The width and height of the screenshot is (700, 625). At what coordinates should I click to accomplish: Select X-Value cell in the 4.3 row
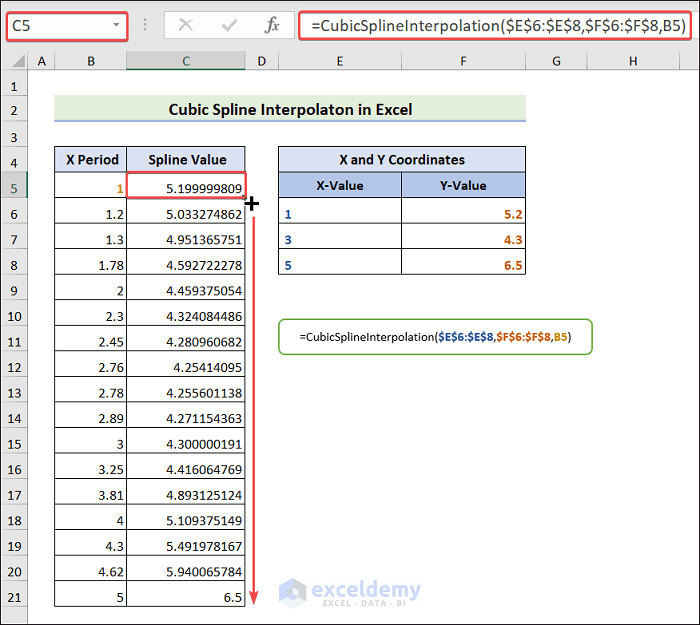pyautogui.click(x=340, y=236)
